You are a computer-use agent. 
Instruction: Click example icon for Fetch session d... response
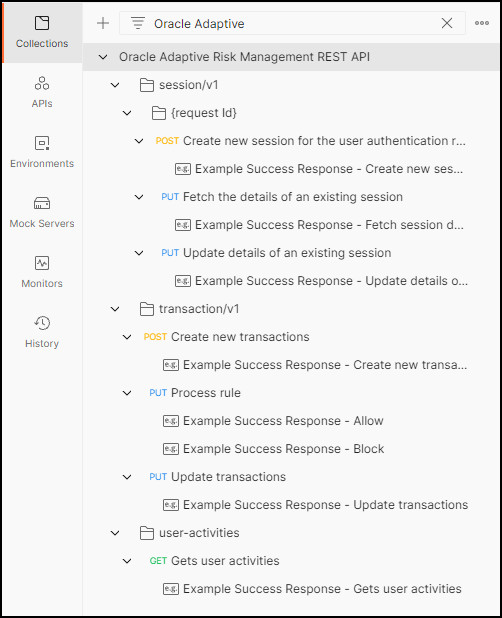click(x=183, y=225)
